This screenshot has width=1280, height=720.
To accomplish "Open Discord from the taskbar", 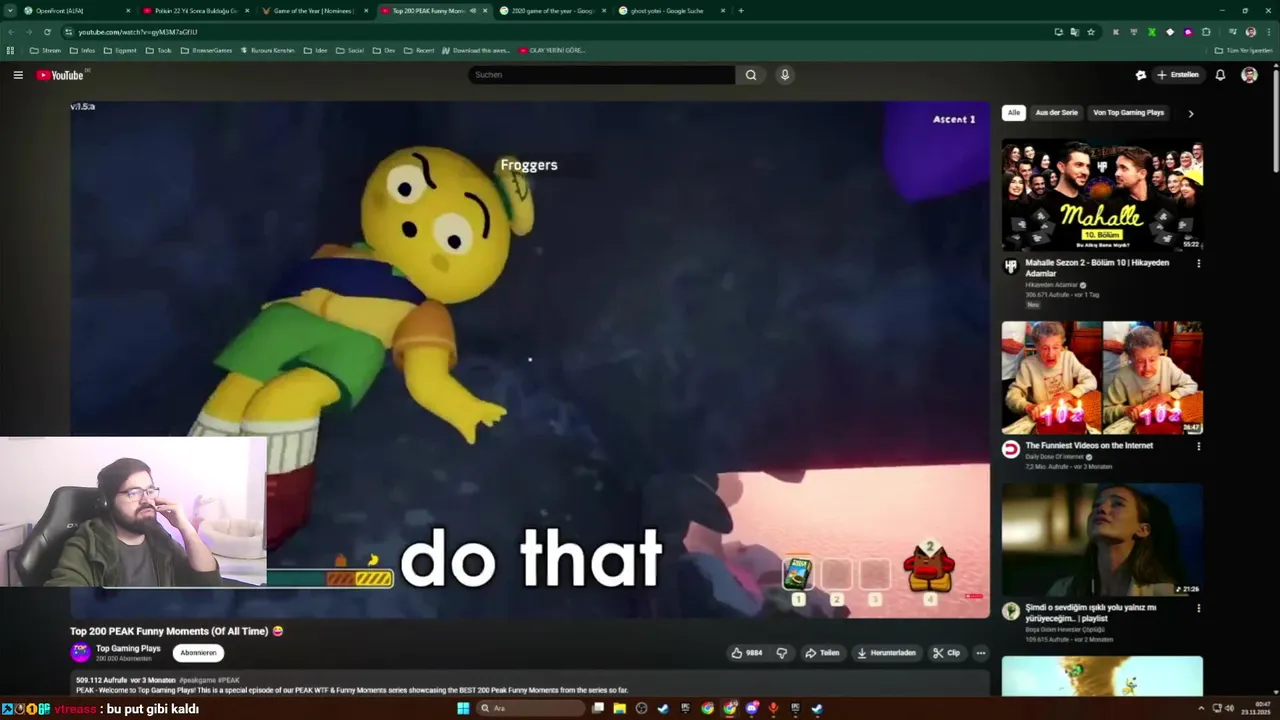I will coord(752,709).
